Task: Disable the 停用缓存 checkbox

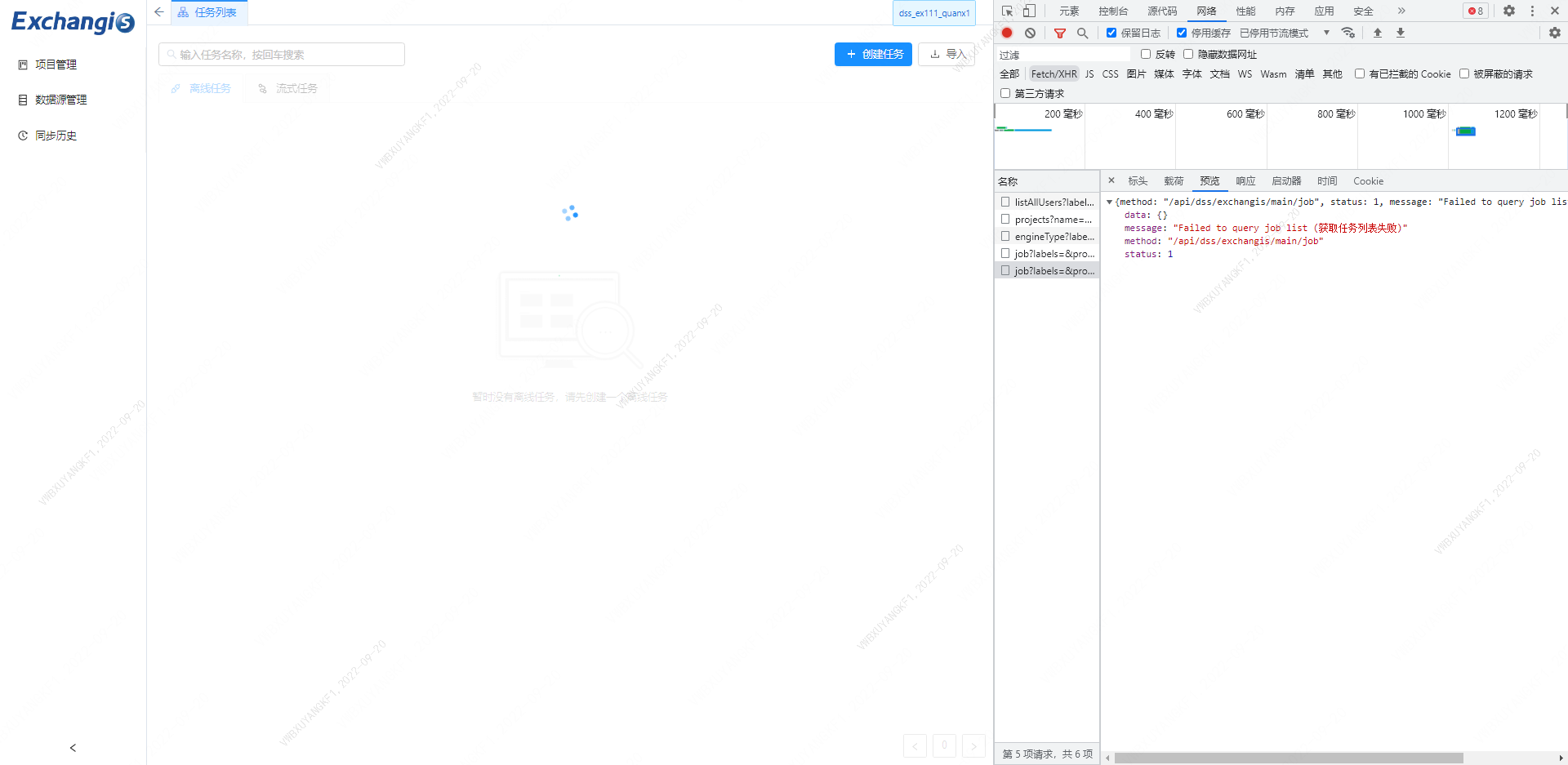Action: coord(1182,33)
